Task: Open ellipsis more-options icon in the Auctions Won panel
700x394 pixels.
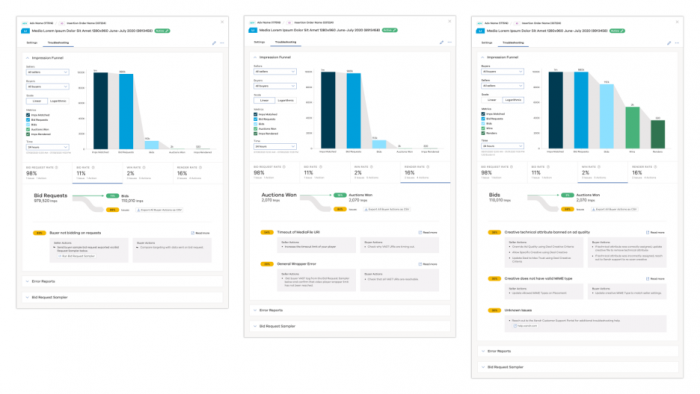Action: point(450,42)
